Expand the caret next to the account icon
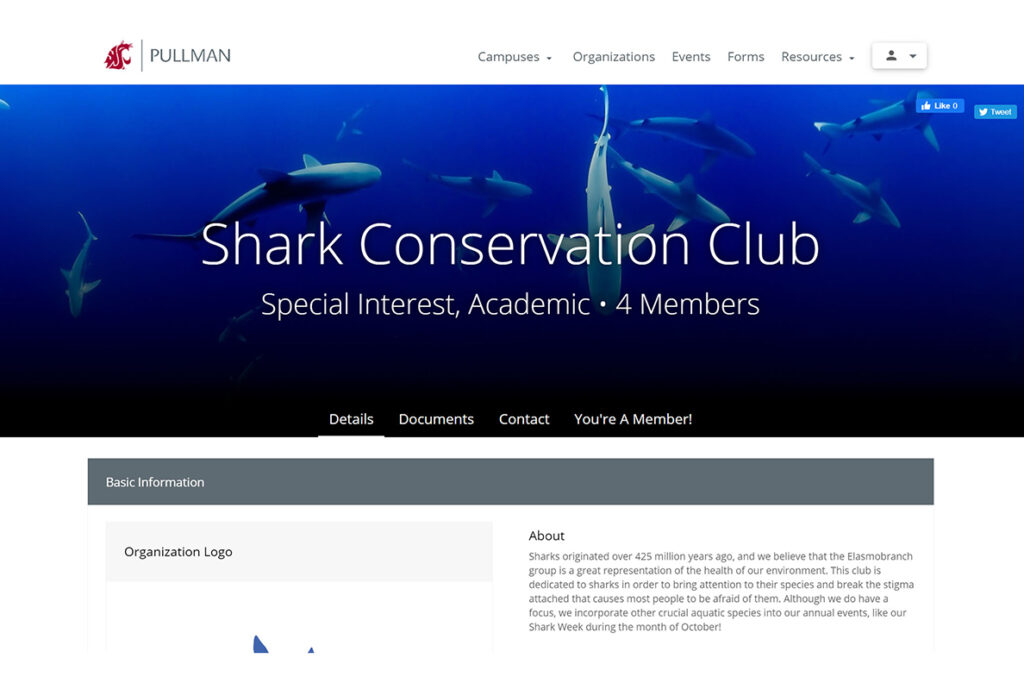Screen dimensions: 1024x683 click(911, 56)
